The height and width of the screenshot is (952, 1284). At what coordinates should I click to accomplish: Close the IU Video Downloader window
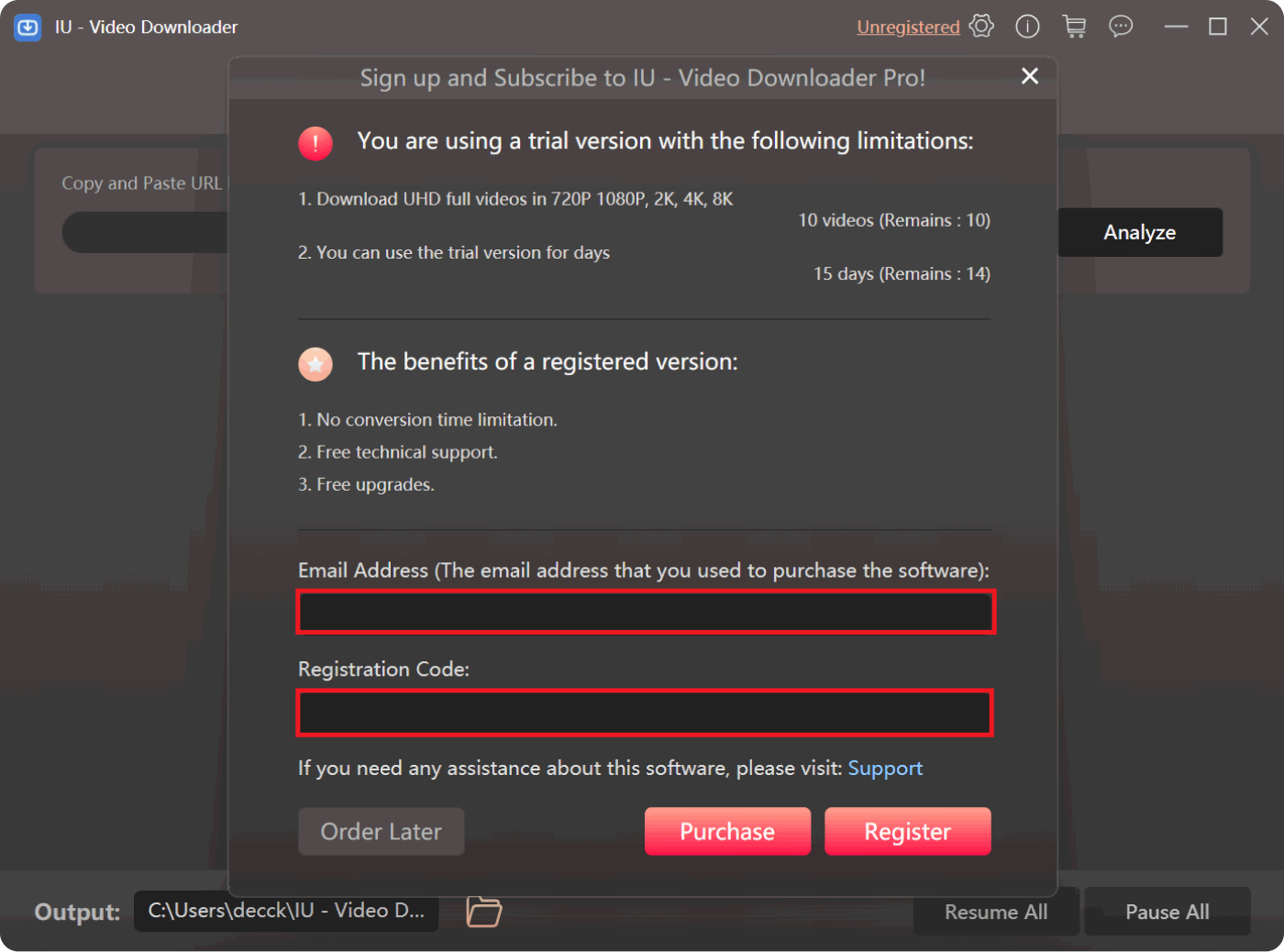(x=1259, y=27)
